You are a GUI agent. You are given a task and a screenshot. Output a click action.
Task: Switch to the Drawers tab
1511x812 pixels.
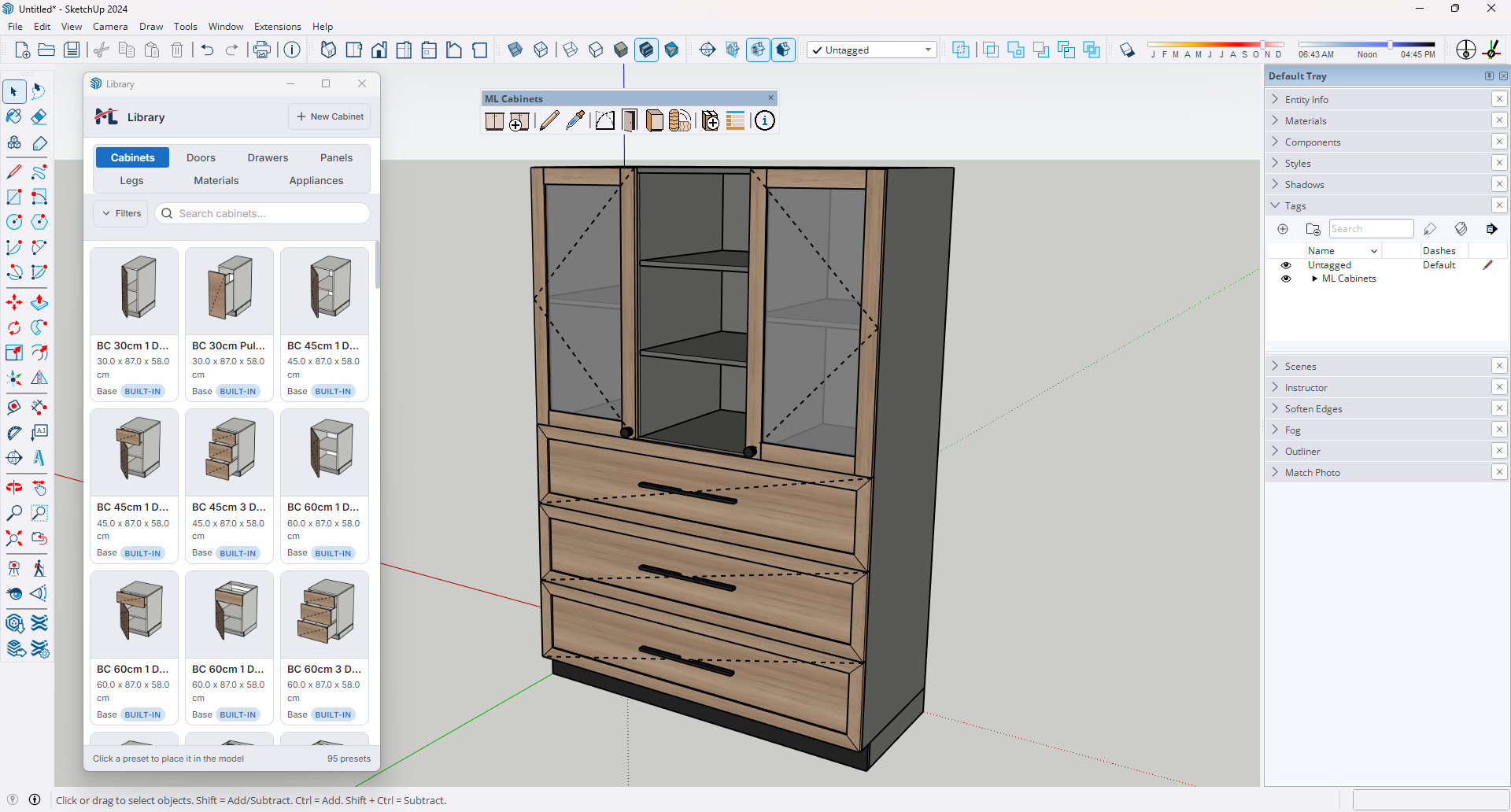click(x=268, y=157)
